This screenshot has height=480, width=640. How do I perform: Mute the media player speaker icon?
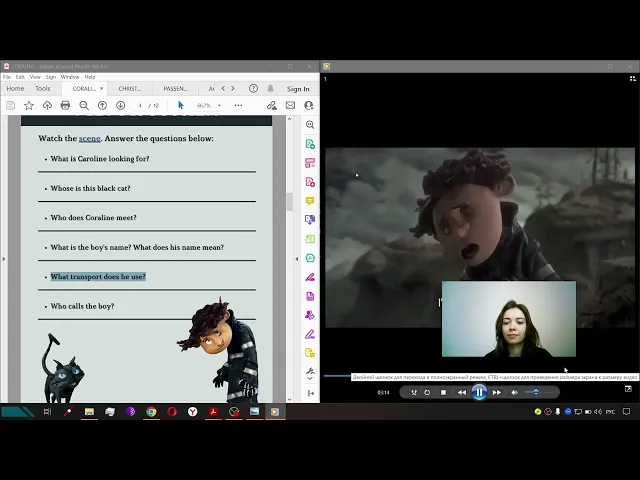pyautogui.click(x=514, y=392)
